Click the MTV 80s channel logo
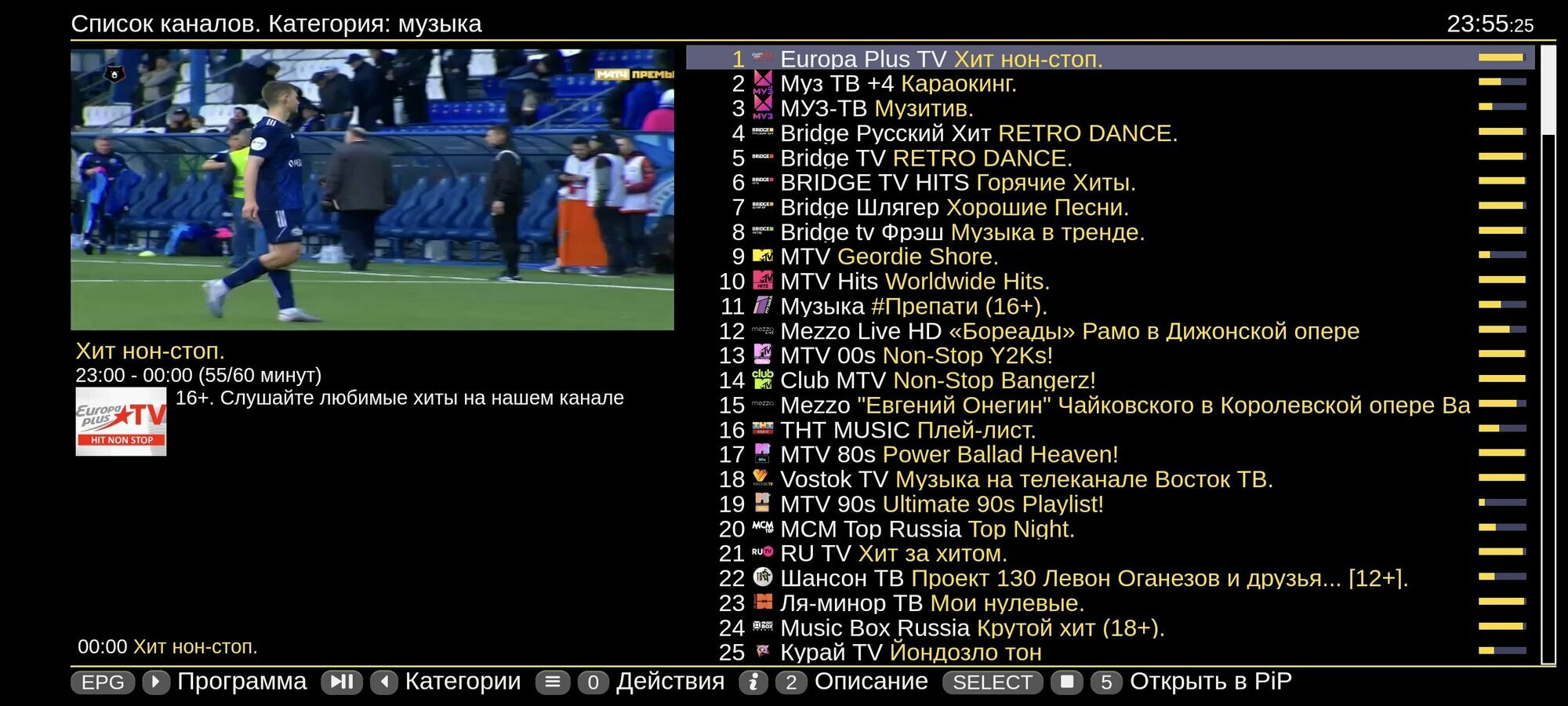 [x=762, y=453]
